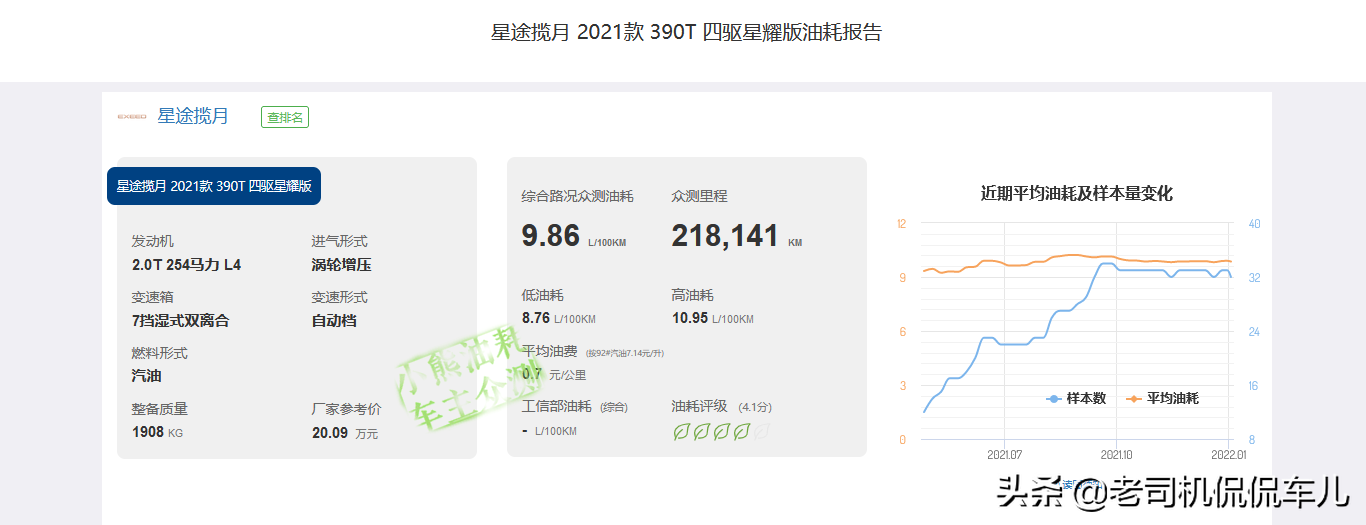Click the 9.86 L/100KM fuel consumption figure
The height and width of the screenshot is (525, 1366).
point(574,236)
